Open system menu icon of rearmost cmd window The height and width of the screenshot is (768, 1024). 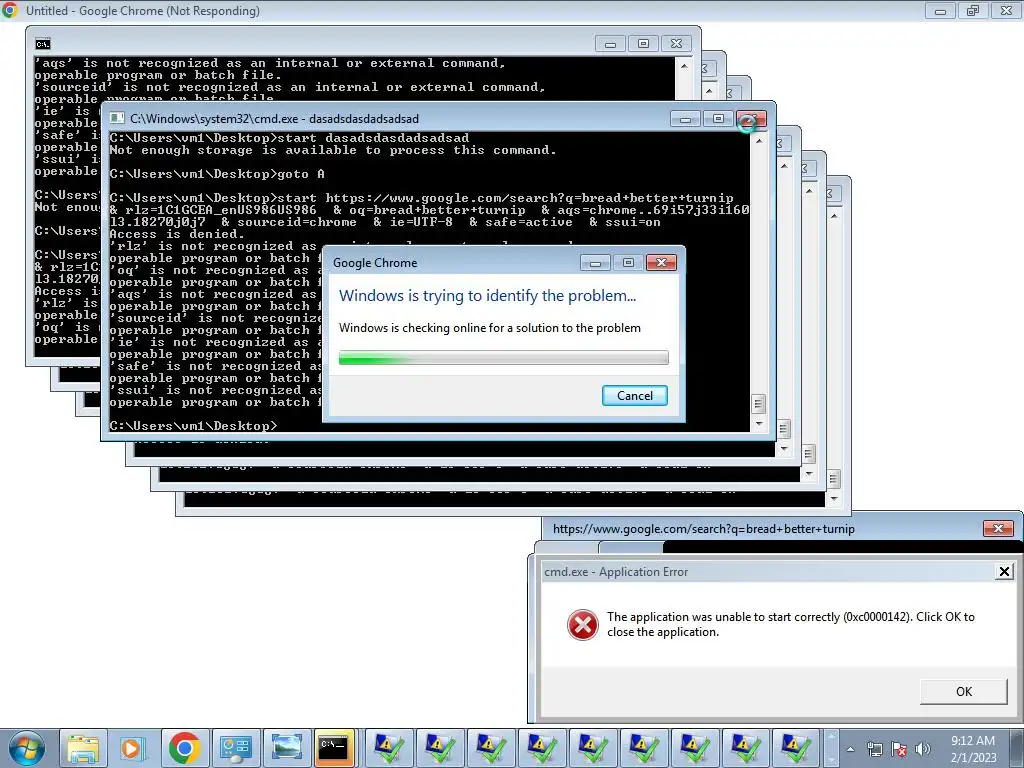pyautogui.click(x=42, y=44)
